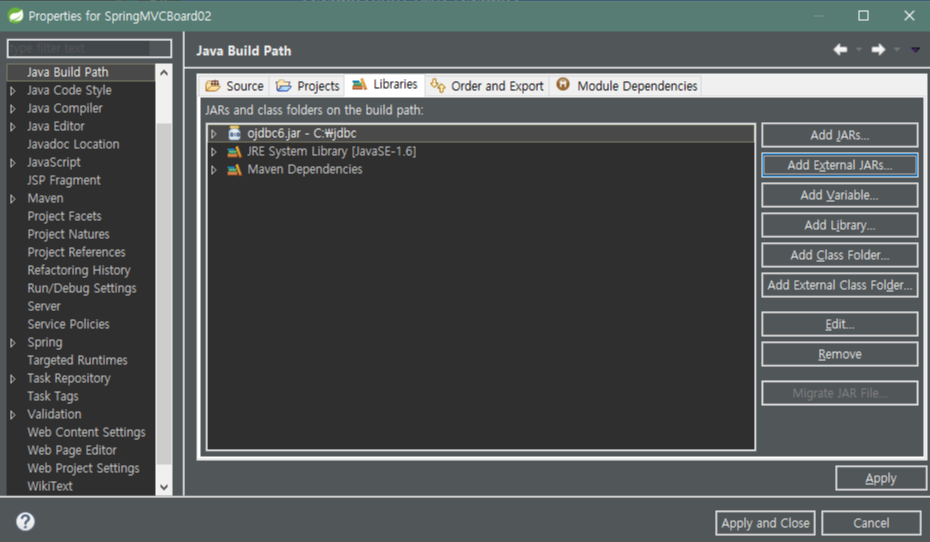The image size is (930, 542).
Task: Click the Apply button
Action: point(881,478)
